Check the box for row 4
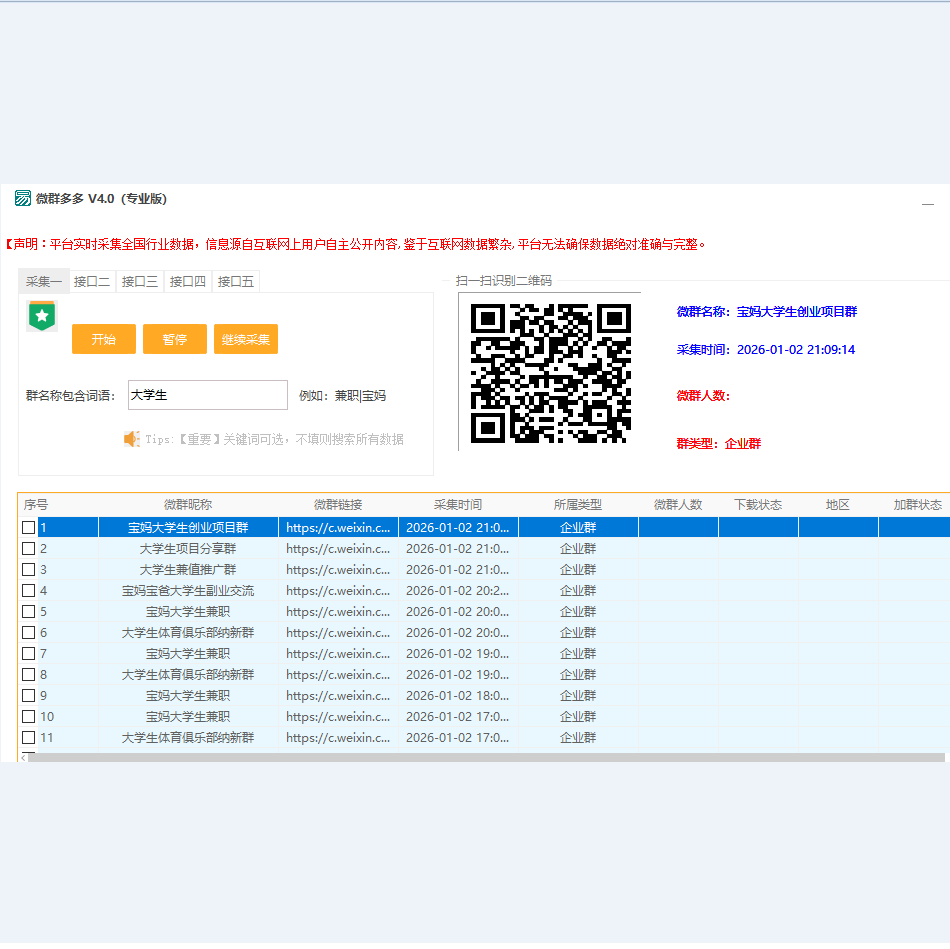 tap(28, 591)
